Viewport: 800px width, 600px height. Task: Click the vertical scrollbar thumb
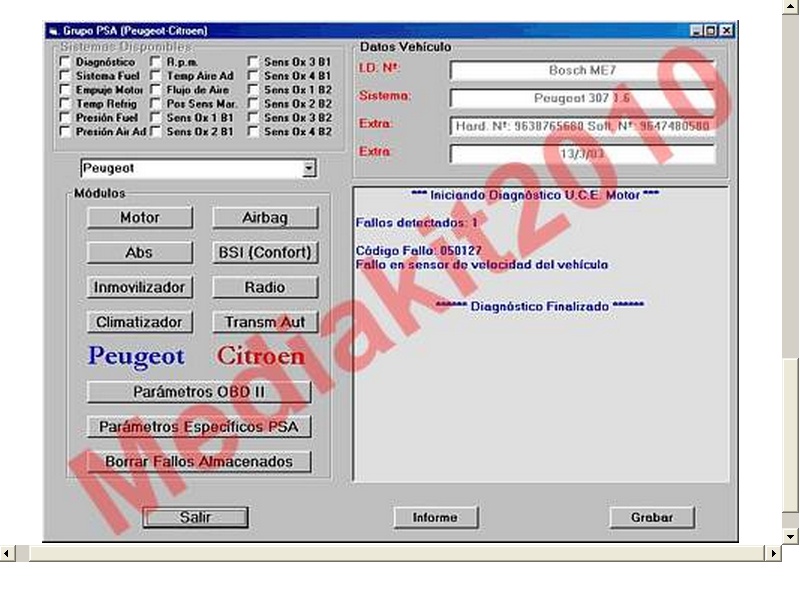coord(790,435)
